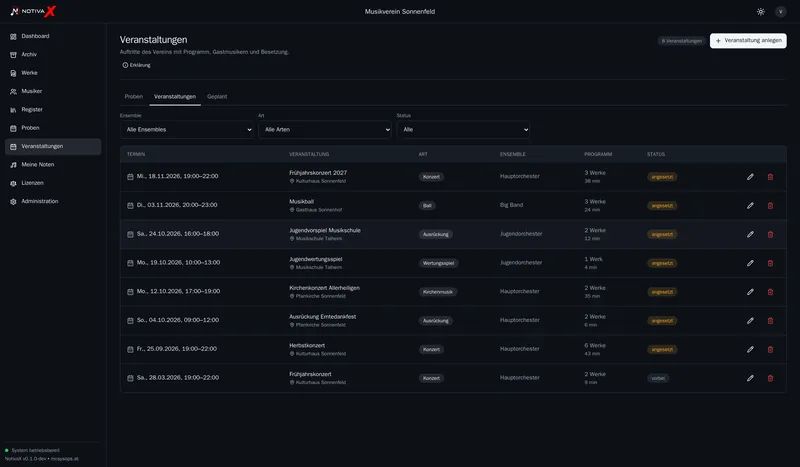
Task: Open the Ensemble filter dropdown
Action: [187, 130]
